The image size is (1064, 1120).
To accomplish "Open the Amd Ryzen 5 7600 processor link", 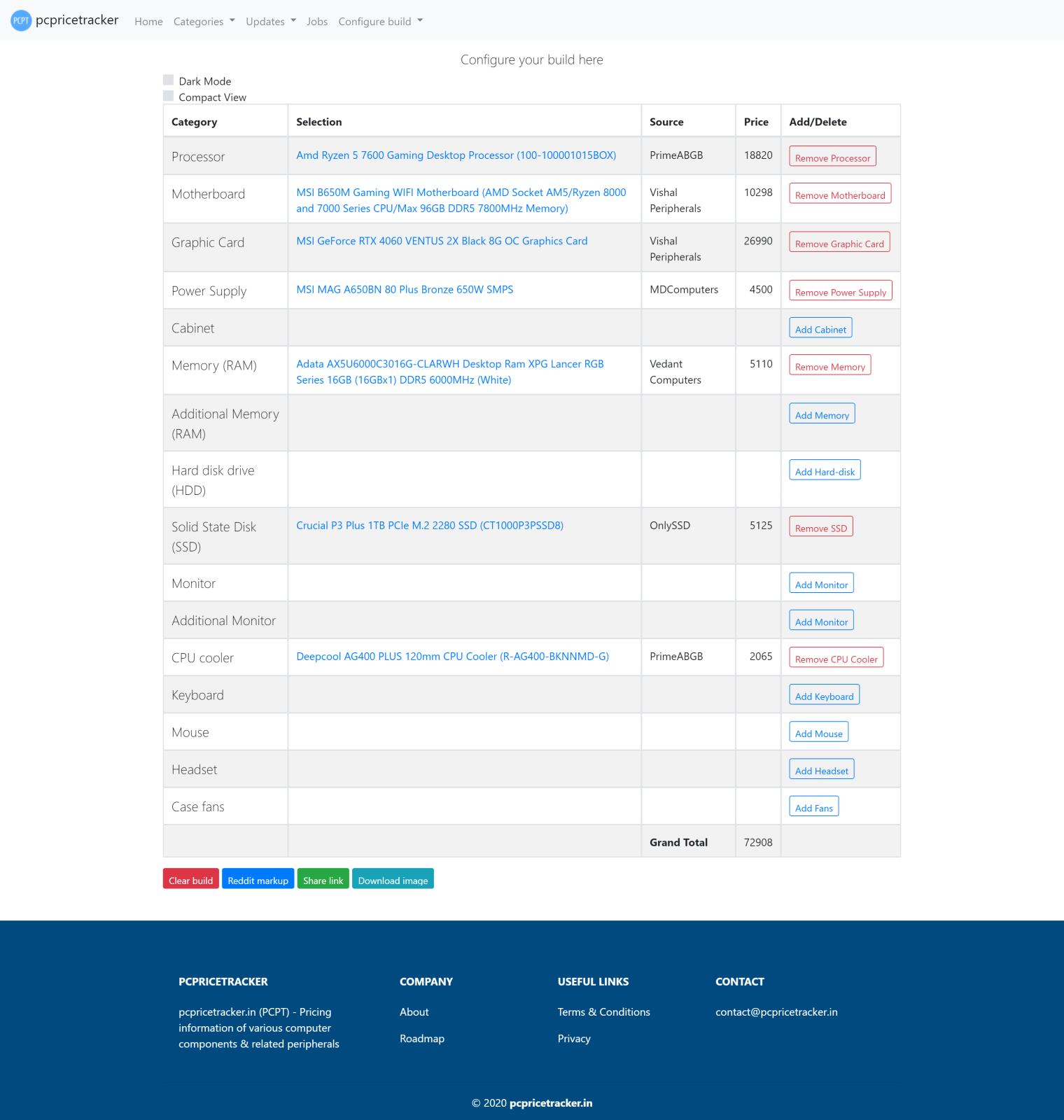I will coord(456,155).
